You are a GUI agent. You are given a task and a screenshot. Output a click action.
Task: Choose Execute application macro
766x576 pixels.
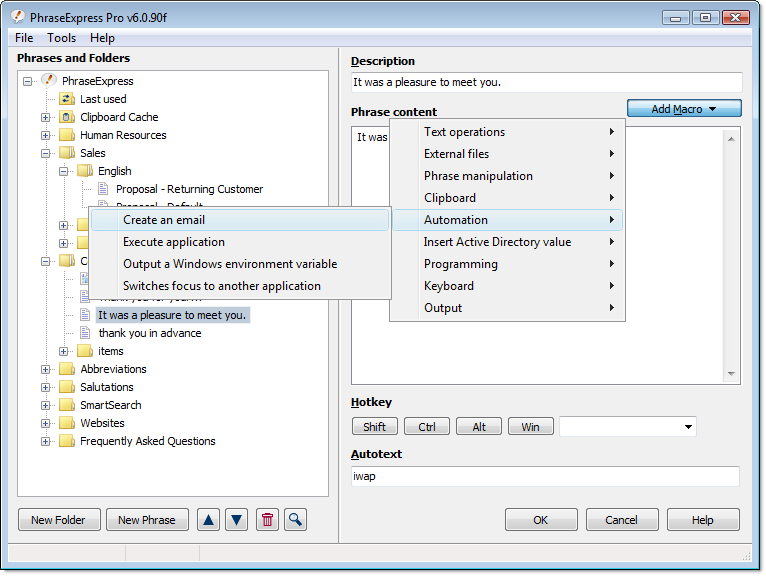pyautogui.click(x=240, y=242)
